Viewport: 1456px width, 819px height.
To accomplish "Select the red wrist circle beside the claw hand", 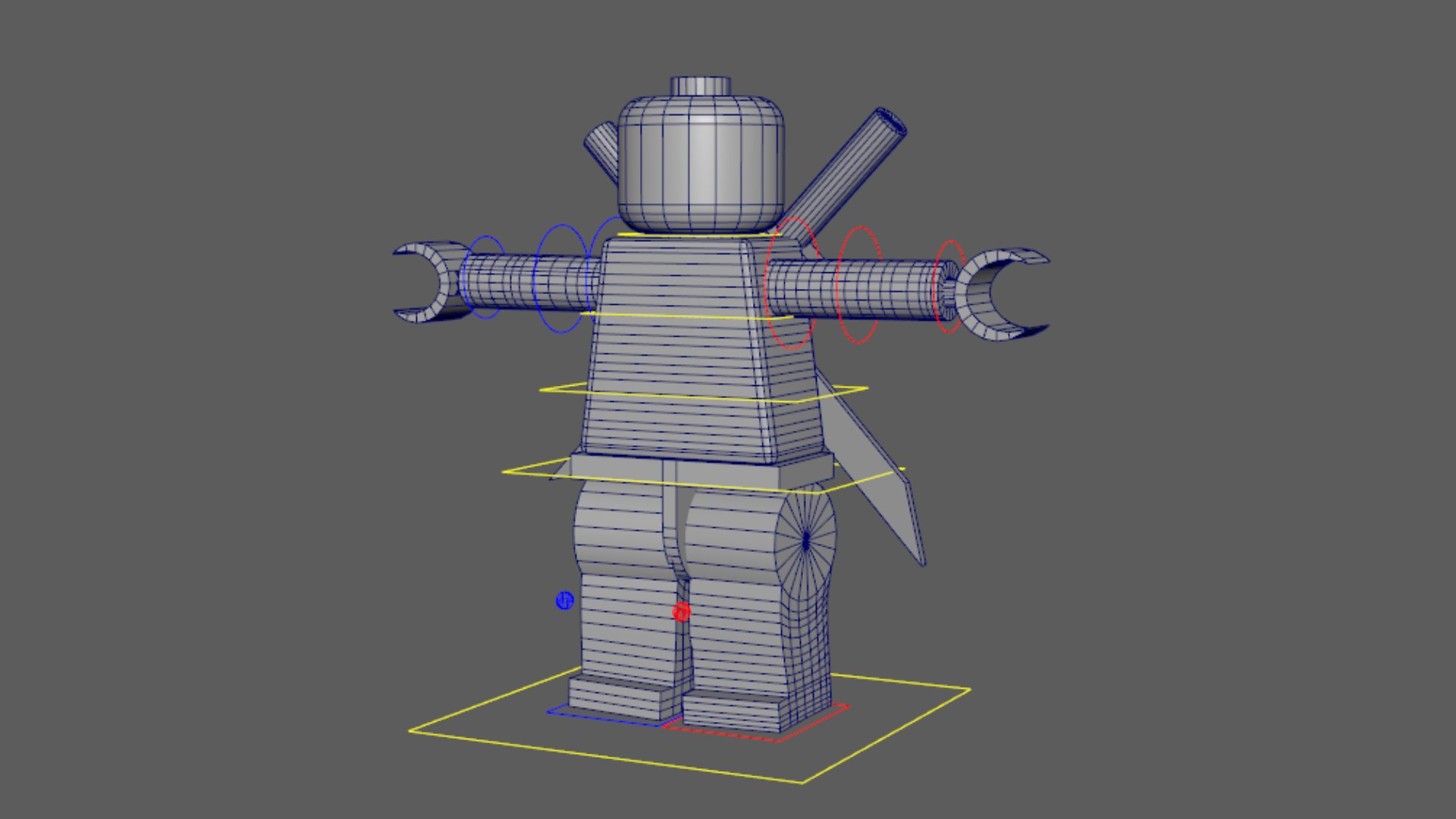I will (949, 287).
